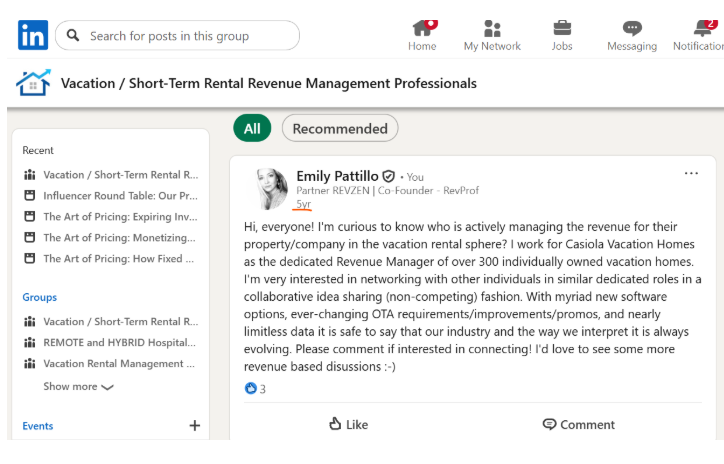Image resolution: width=724 pixels, height=464 pixels.
Task: Open the post's three-dot options menu
Action: point(691,174)
